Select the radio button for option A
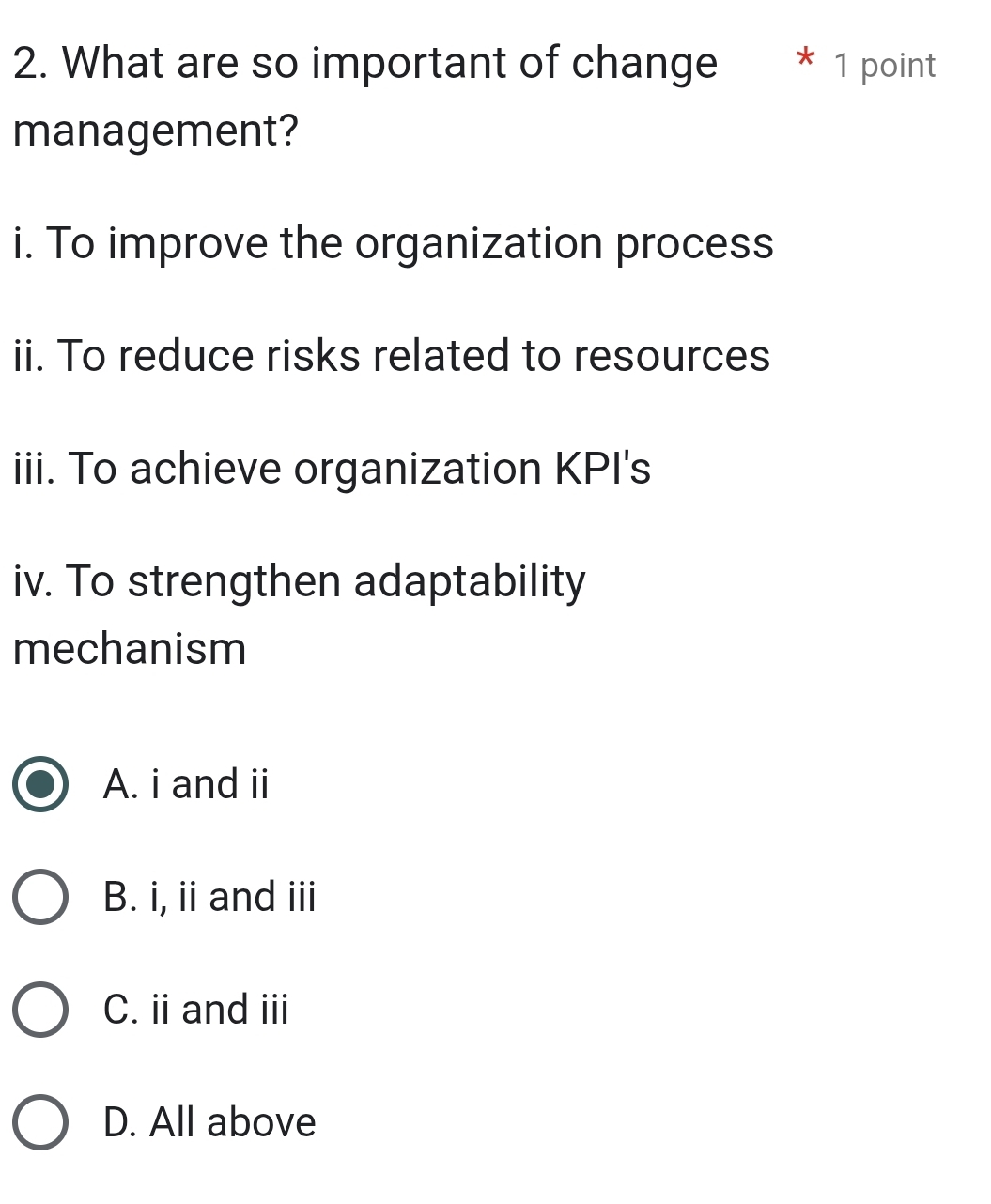991x1204 pixels. point(40,784)
